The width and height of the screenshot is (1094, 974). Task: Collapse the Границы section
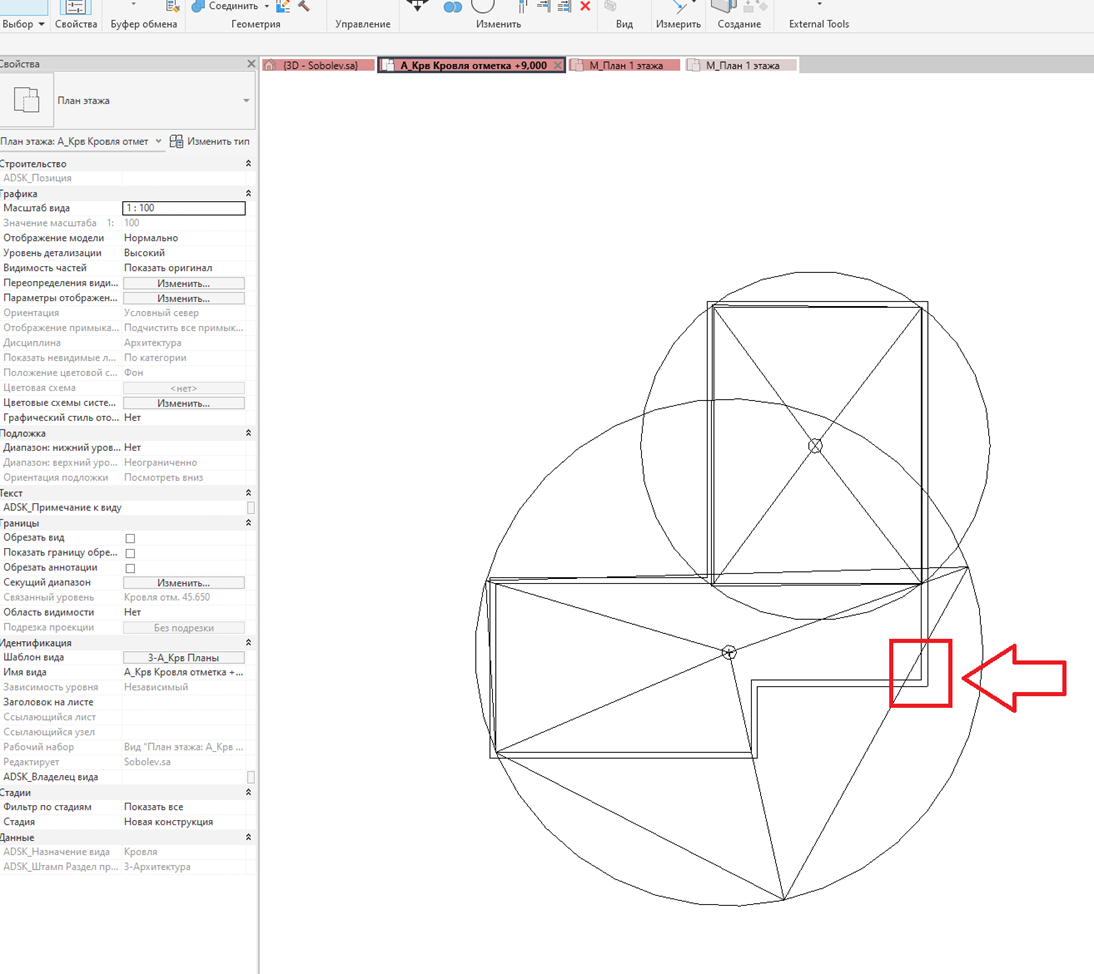click(248, 523)
